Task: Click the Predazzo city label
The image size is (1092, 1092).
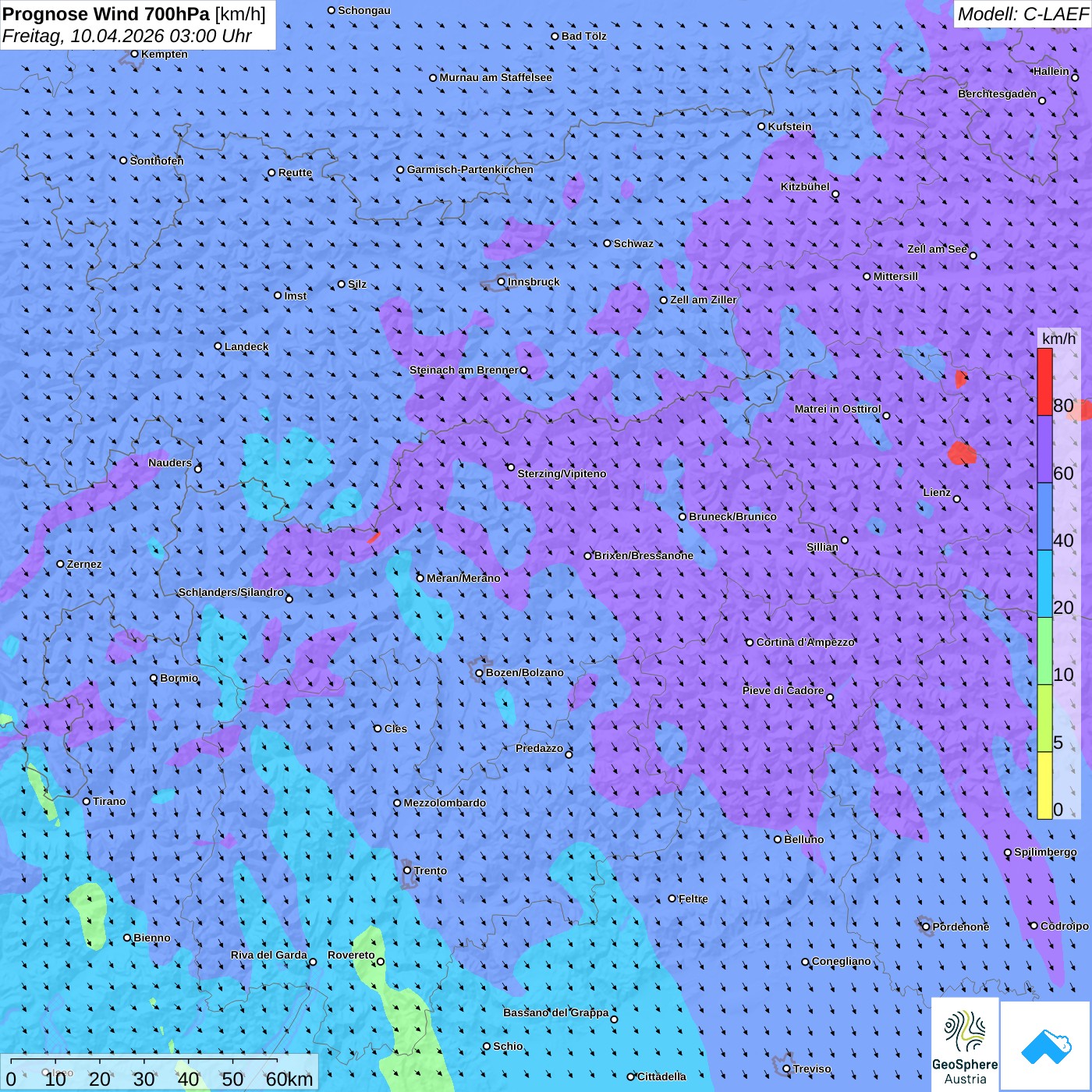Action: pos(539,748)
